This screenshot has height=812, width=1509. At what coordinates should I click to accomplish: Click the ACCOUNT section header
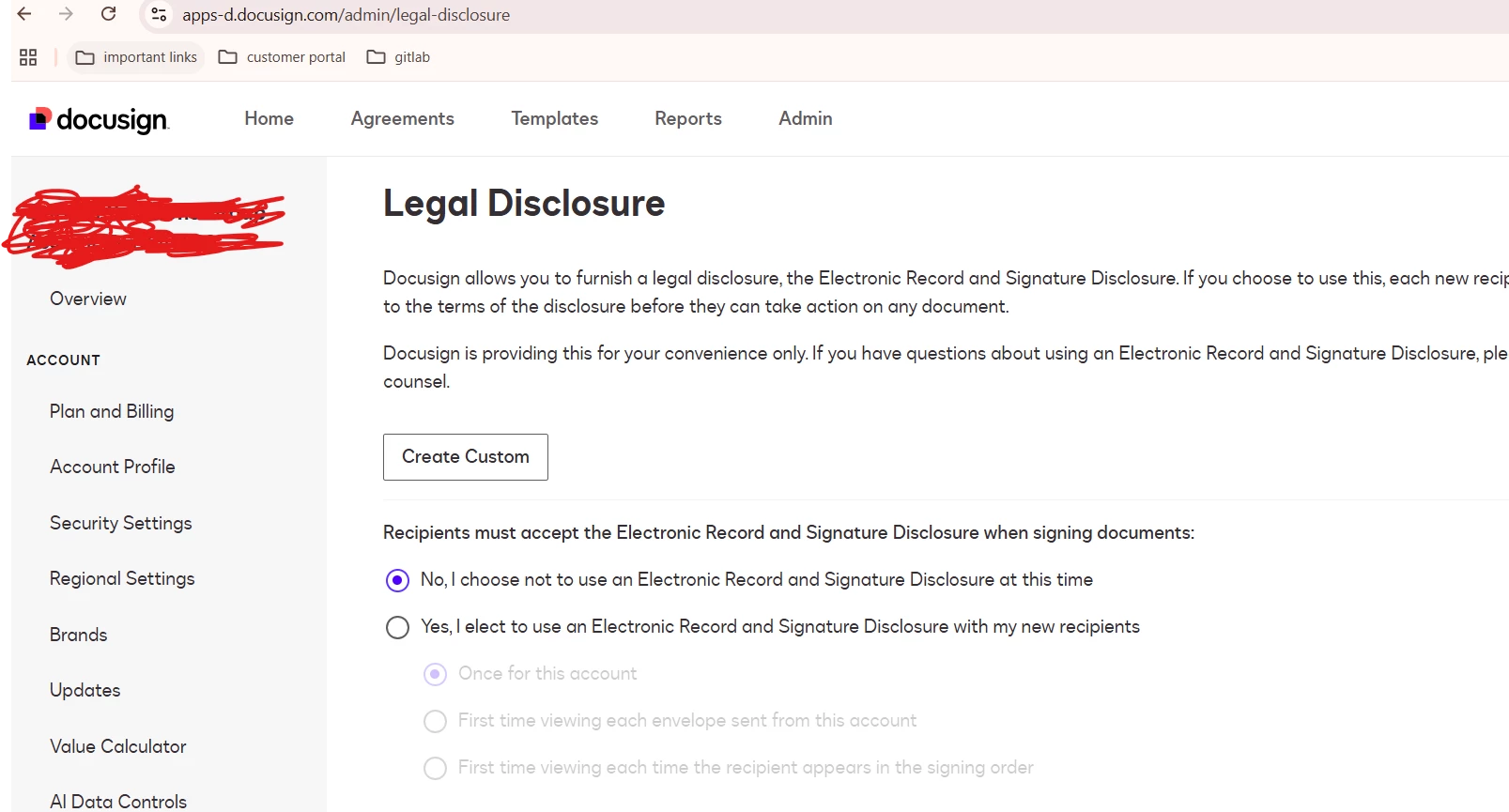point(63,360)
